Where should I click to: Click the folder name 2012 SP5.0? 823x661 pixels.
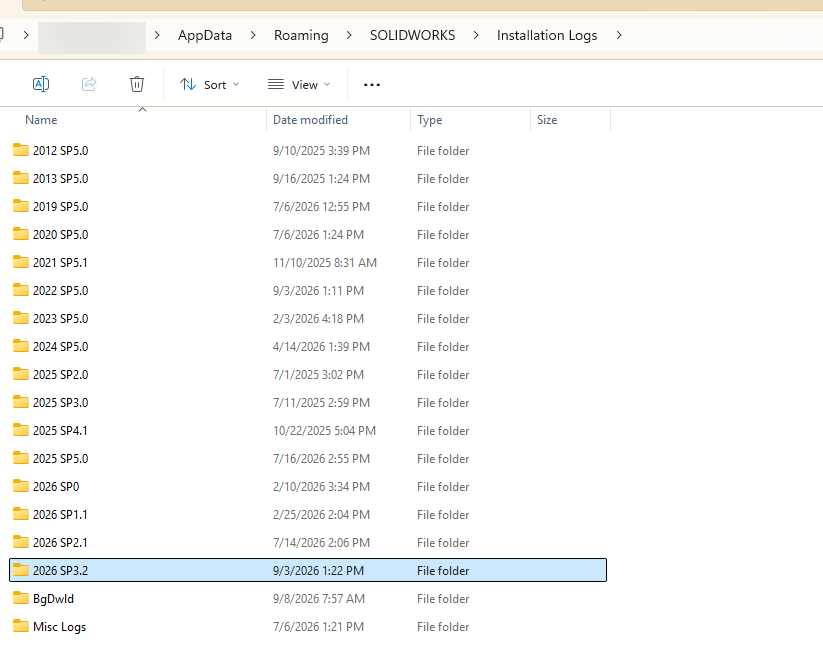click(x=60, y=151)
